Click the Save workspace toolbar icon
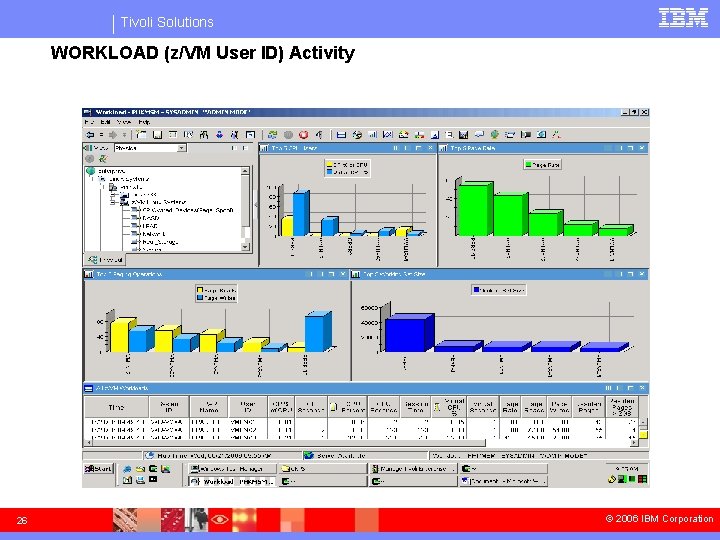 coord(158,135)
